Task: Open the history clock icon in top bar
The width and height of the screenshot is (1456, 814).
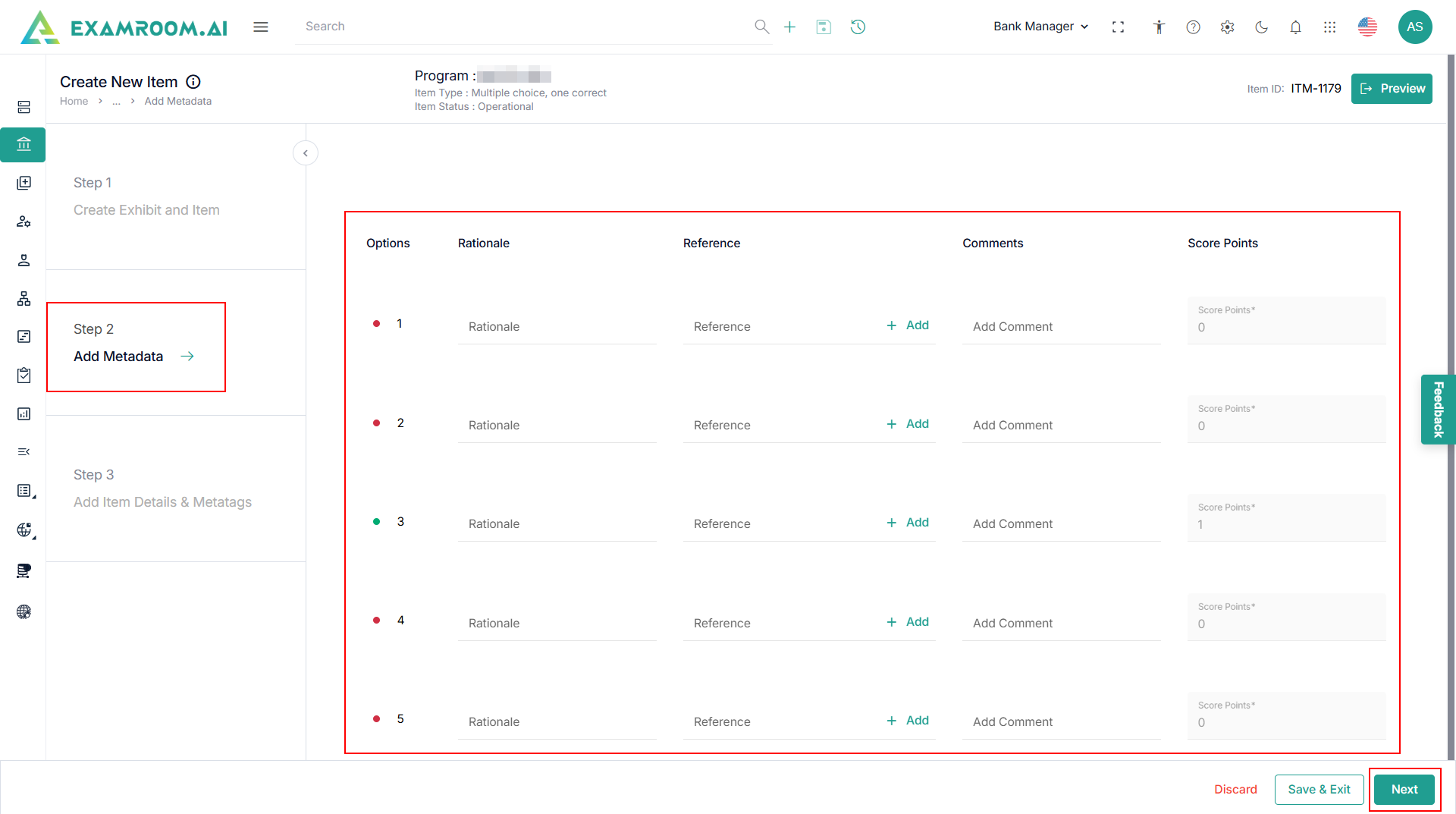Action: point(858,27)
